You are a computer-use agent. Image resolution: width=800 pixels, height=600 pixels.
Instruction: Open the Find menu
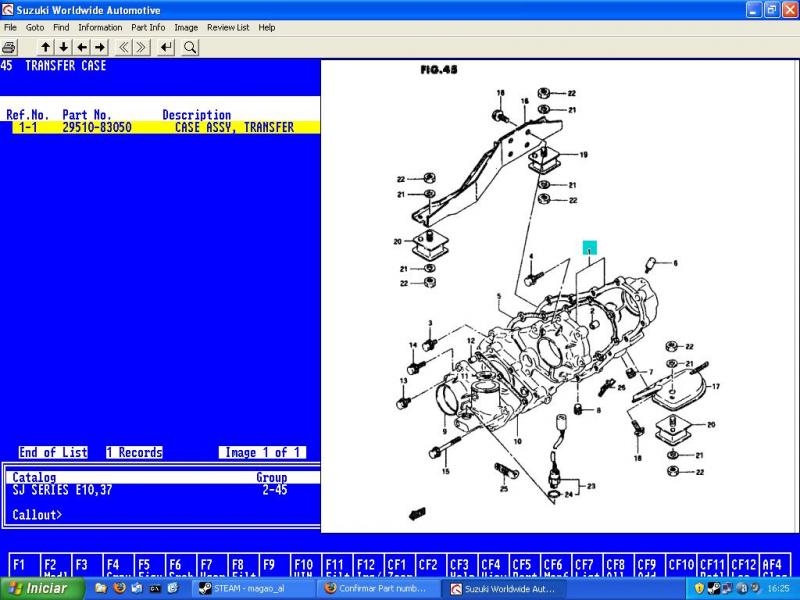tap(61, 28)
